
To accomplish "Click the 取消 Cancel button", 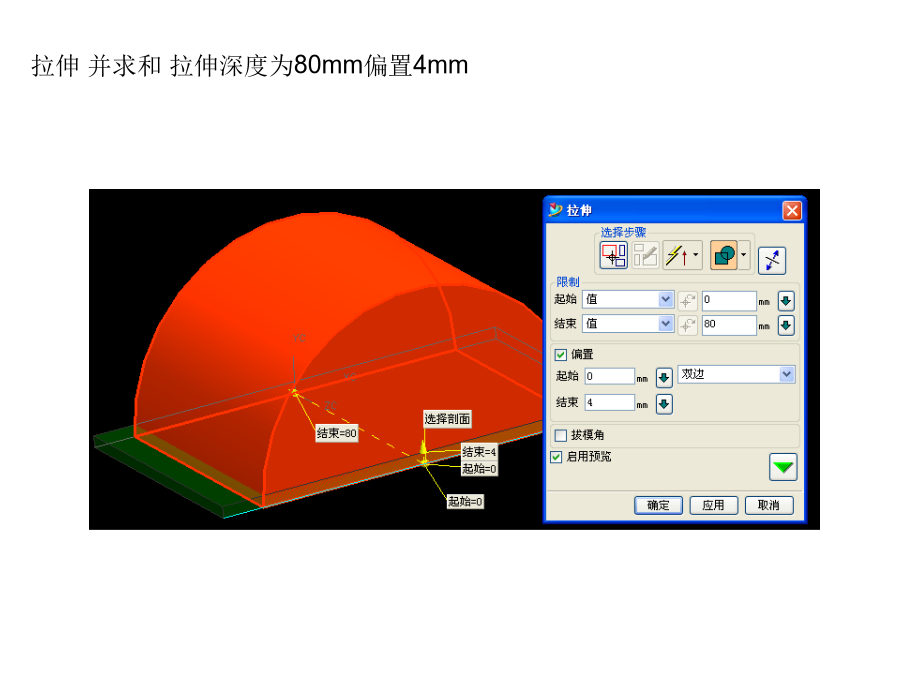I will [x=769, y=505].
